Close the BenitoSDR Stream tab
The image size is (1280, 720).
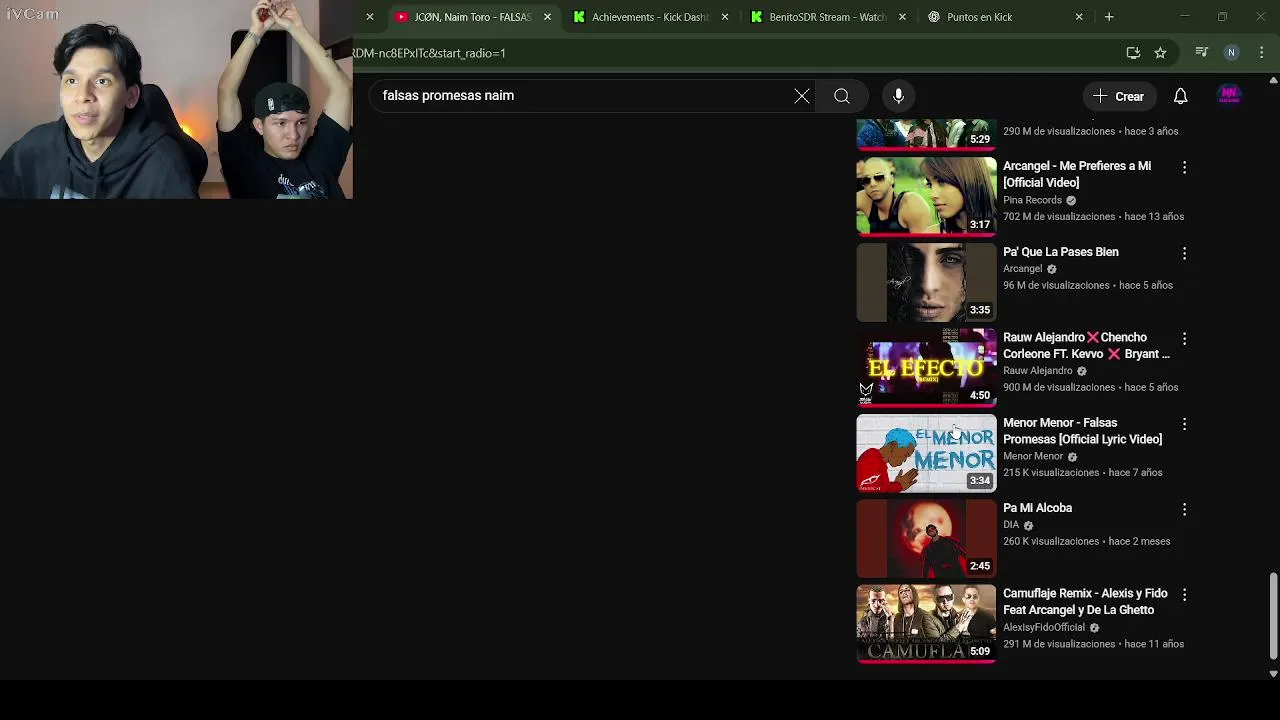[903, 17]
